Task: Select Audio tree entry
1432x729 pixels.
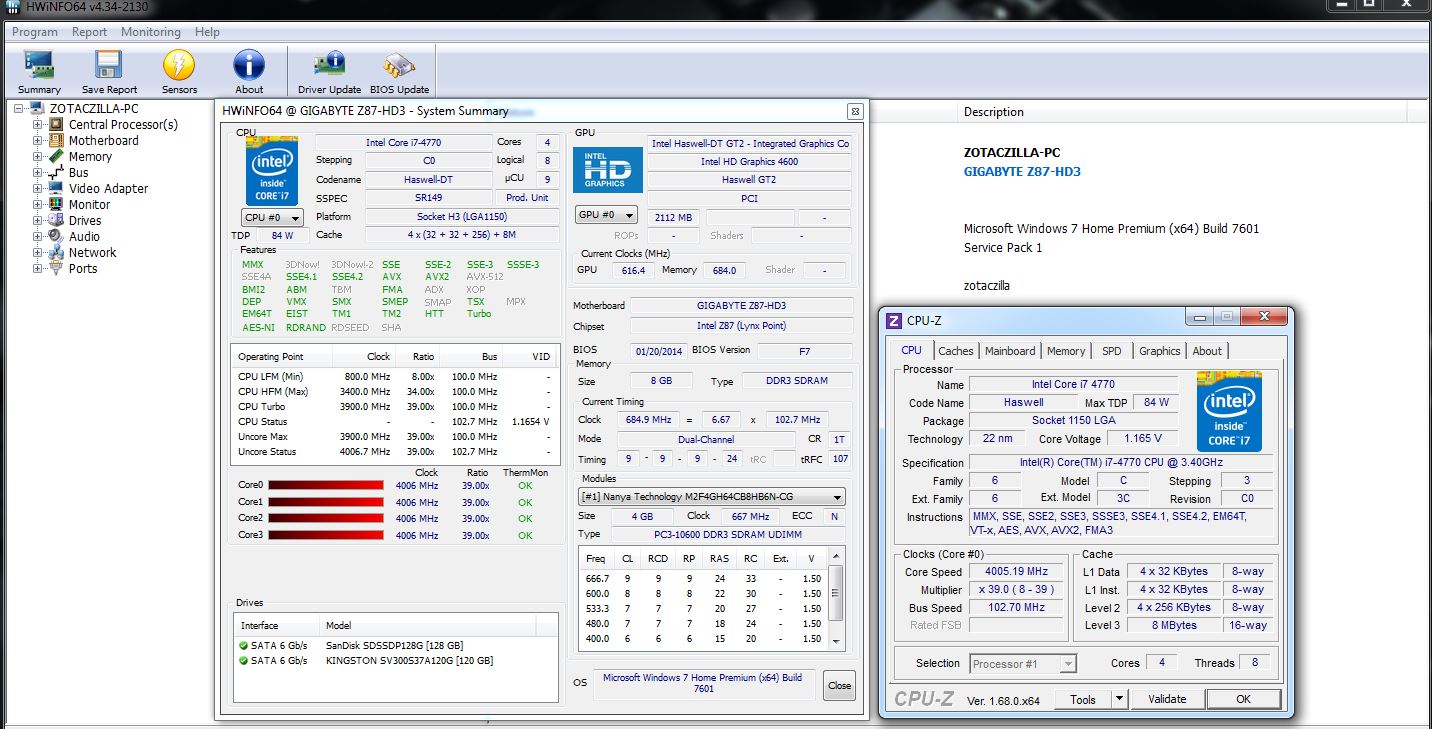Action: click(84, 237)
